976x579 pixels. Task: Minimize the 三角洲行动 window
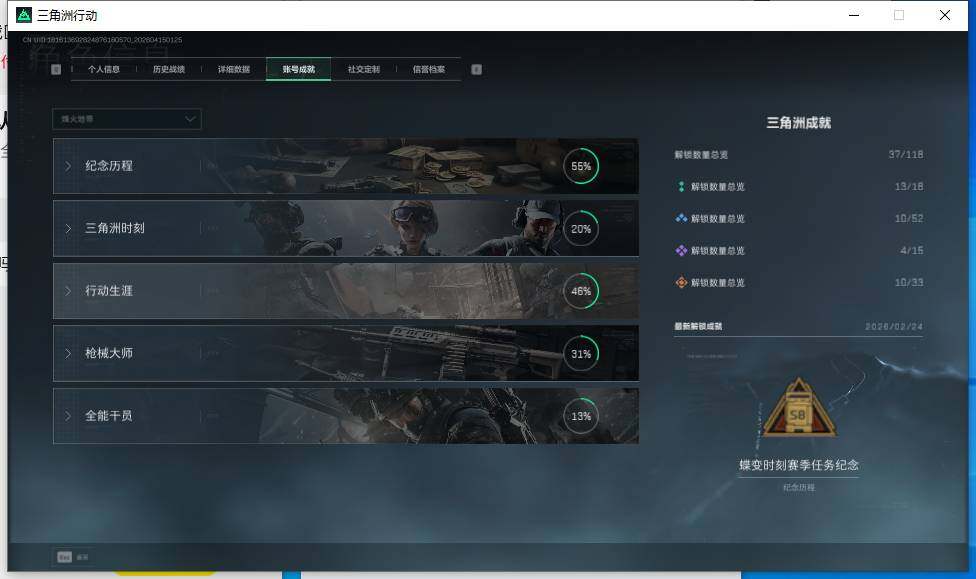pos(854,15)
